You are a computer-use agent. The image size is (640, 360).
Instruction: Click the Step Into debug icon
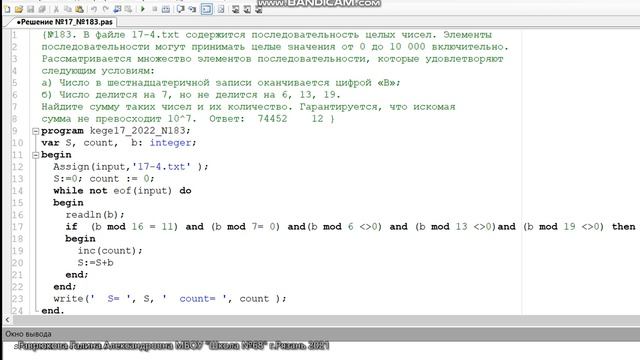click(192, 9)
